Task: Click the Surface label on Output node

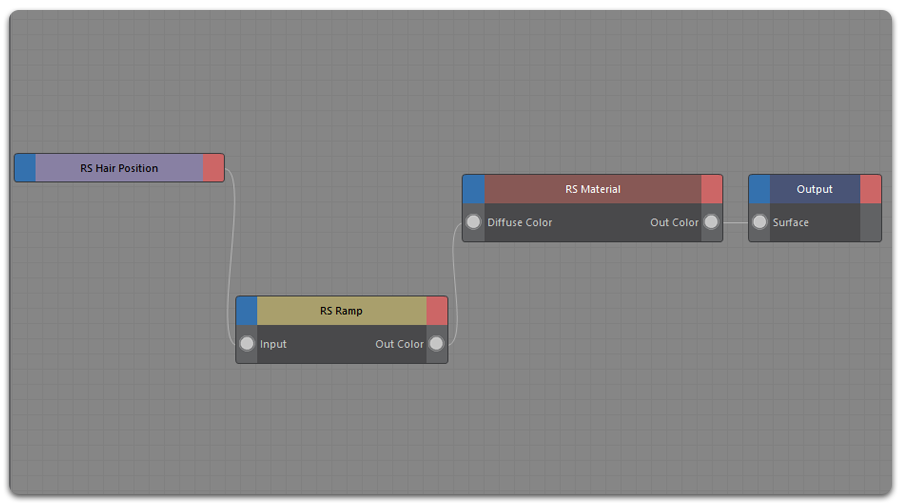Action: click(790, 222)
